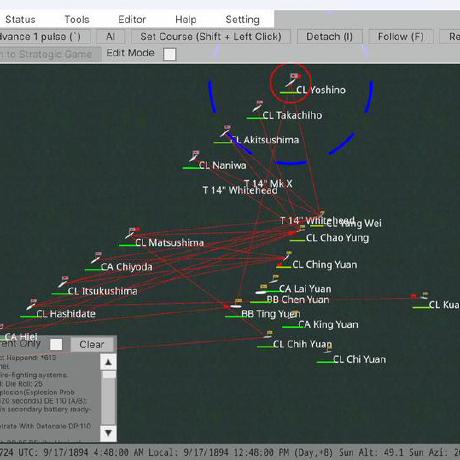Select the CA Chiyoda ship icon
Image resolution: width=460 pixels, height=460 pixels.
(96, 259)
